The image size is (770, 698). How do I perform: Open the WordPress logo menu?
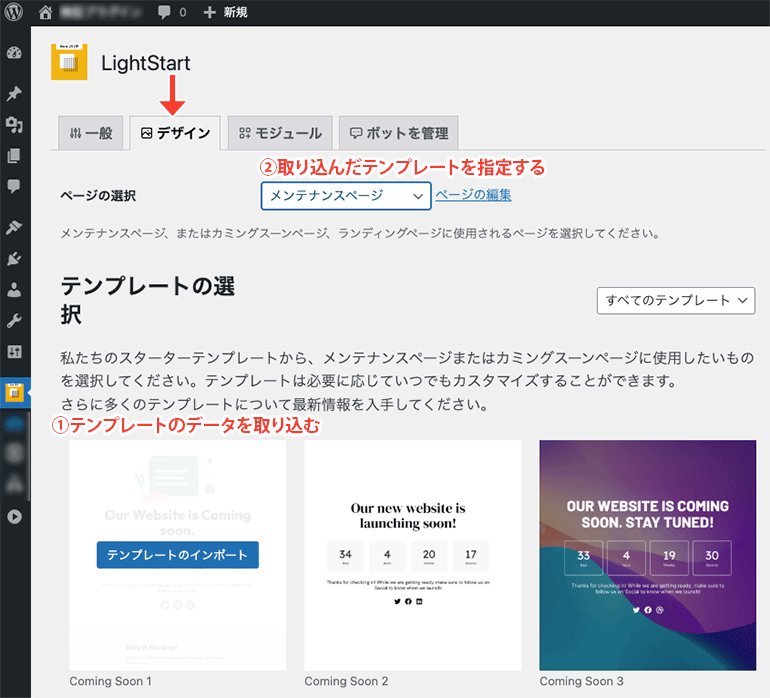pos(14,12)
